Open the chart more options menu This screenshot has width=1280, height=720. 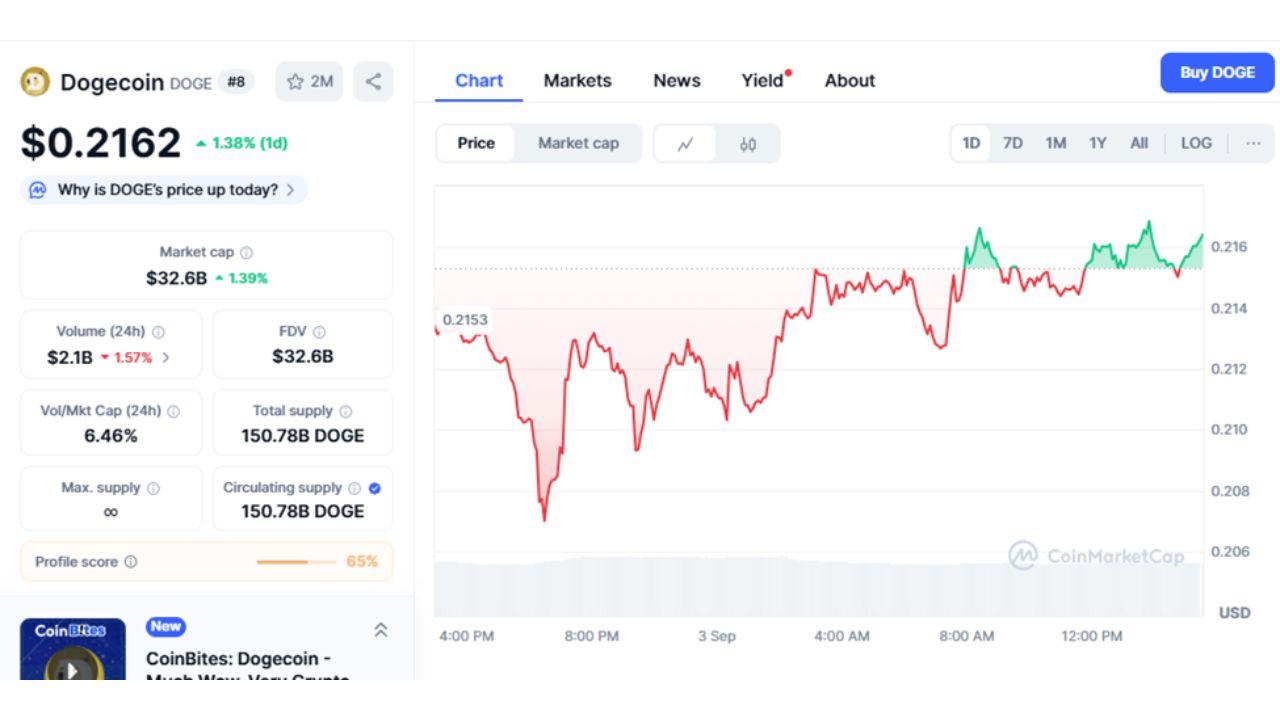point(1253,143)
